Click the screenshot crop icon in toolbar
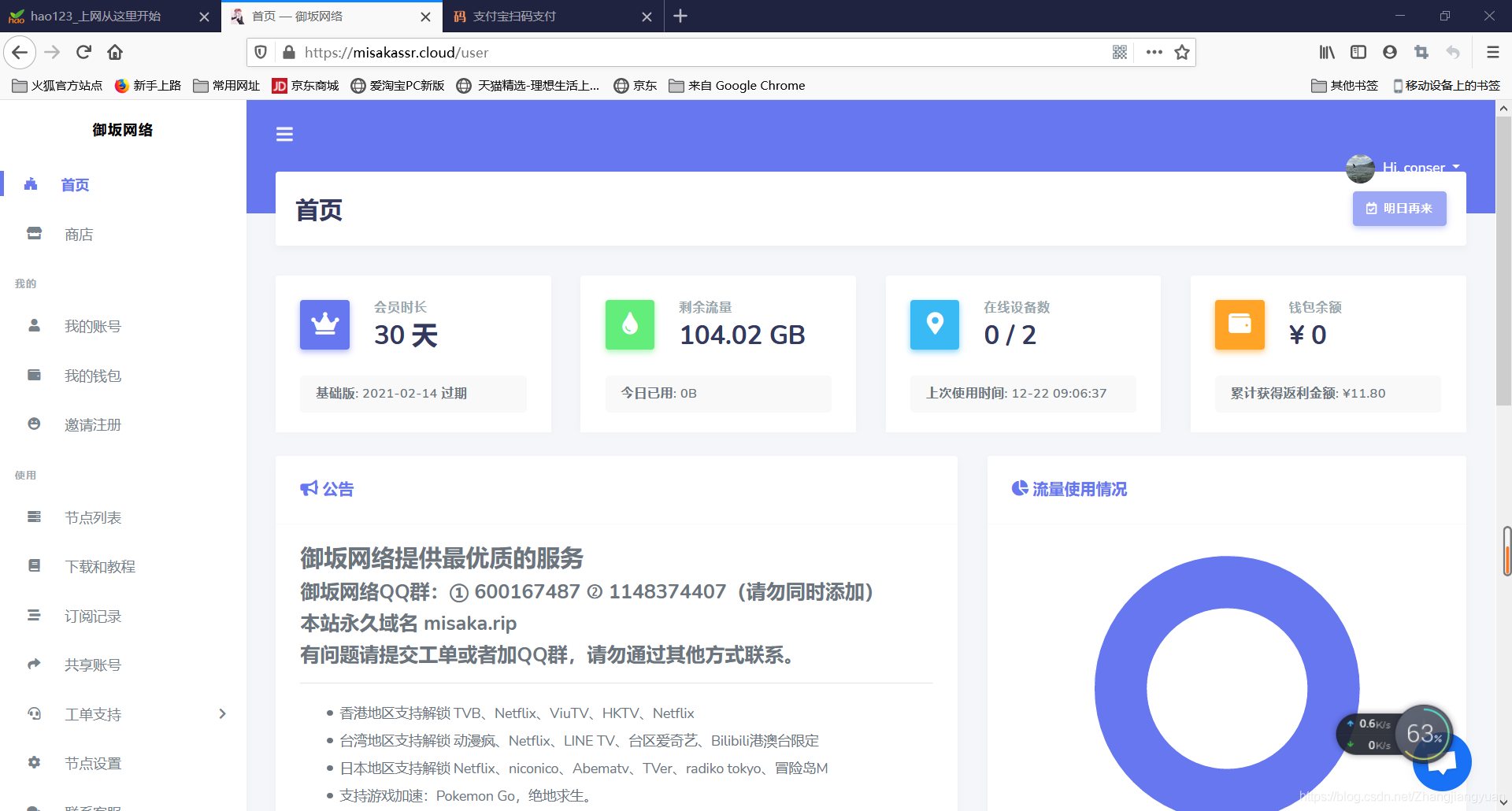Viewport: 1512px width, 811px height. [1421, 52]
